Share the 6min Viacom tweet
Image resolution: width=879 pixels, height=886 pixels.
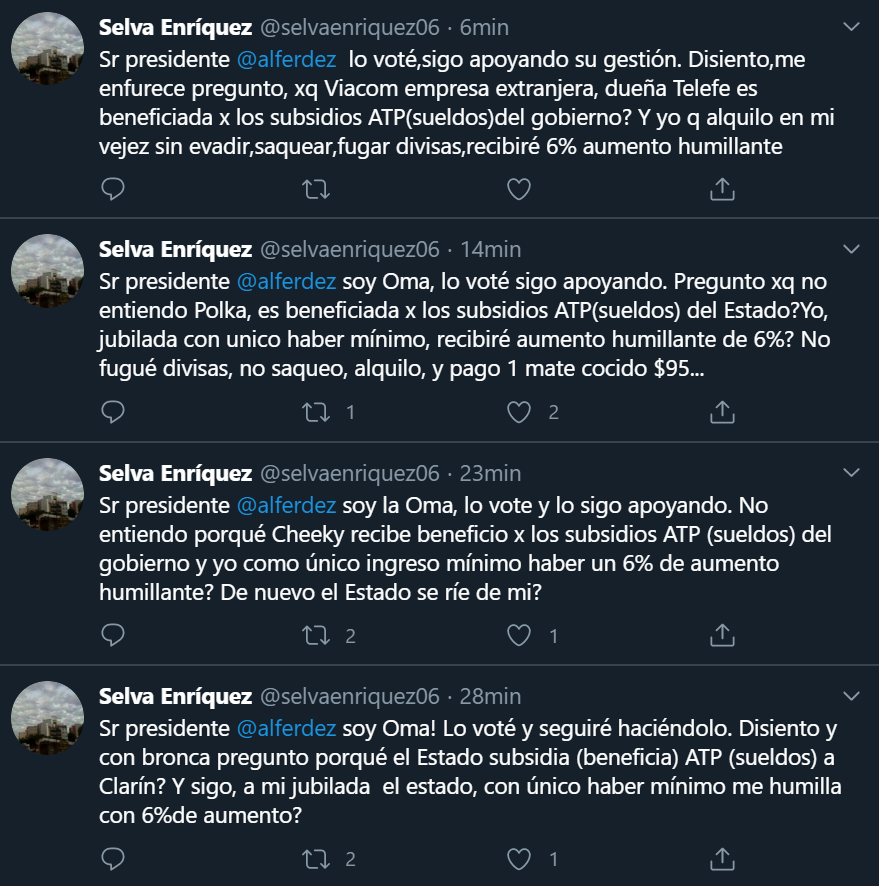pos(722,188)
